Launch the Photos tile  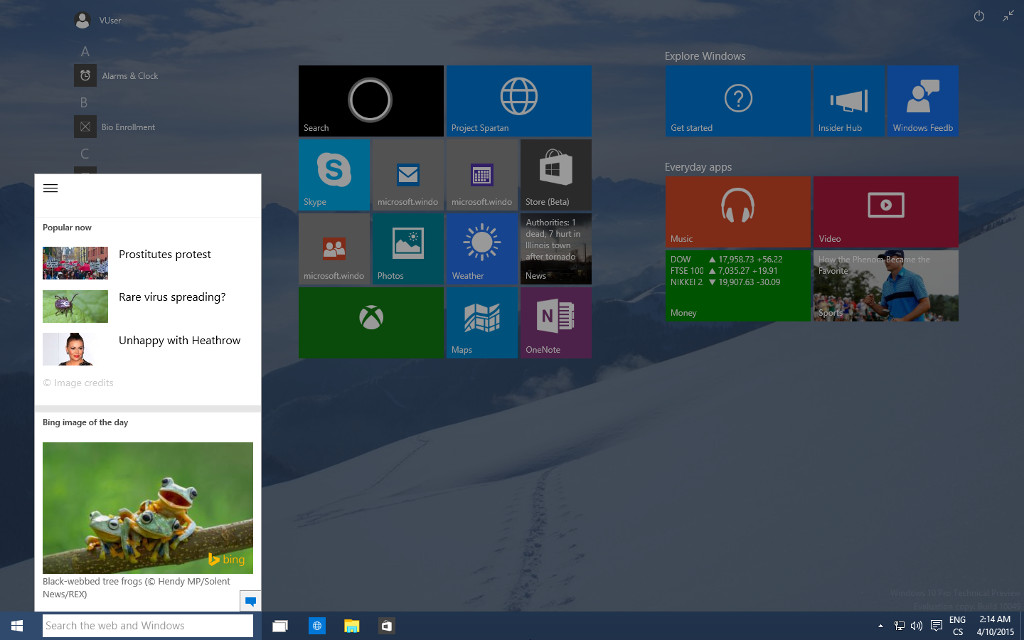click(408, 249)
